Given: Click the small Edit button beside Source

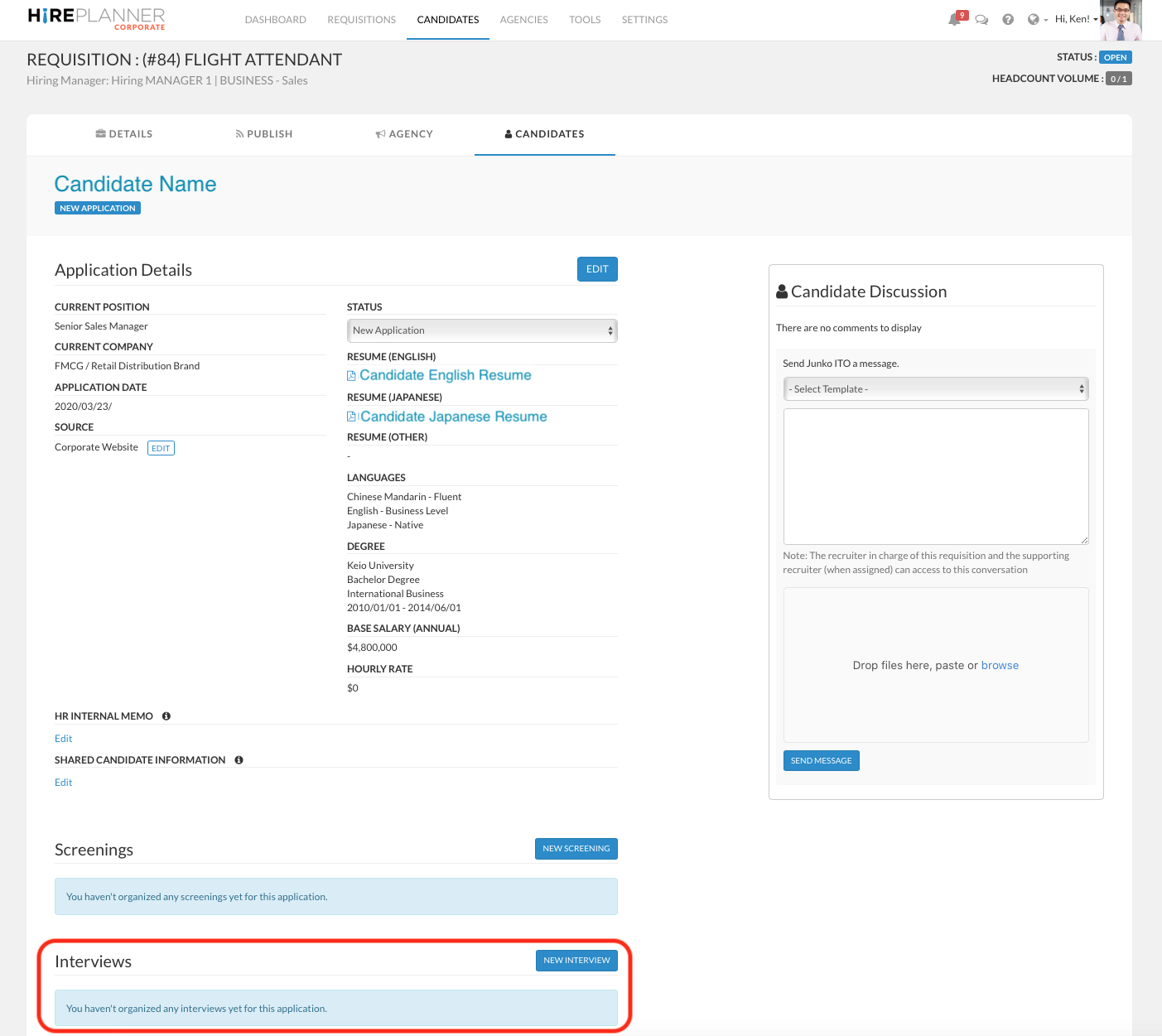Looking at the screenshot, I should pyautogui.click(x=161, y=448).
